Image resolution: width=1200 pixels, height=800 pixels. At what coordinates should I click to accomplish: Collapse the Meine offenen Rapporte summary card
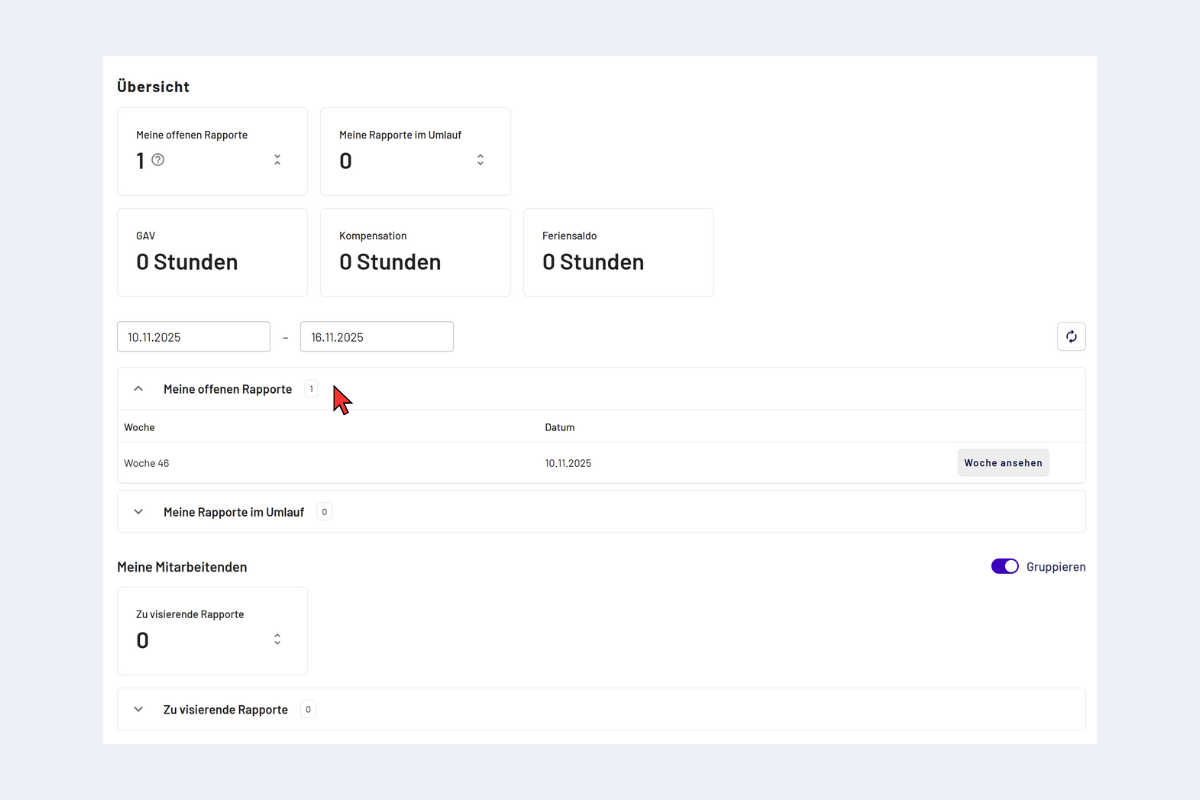277,160
